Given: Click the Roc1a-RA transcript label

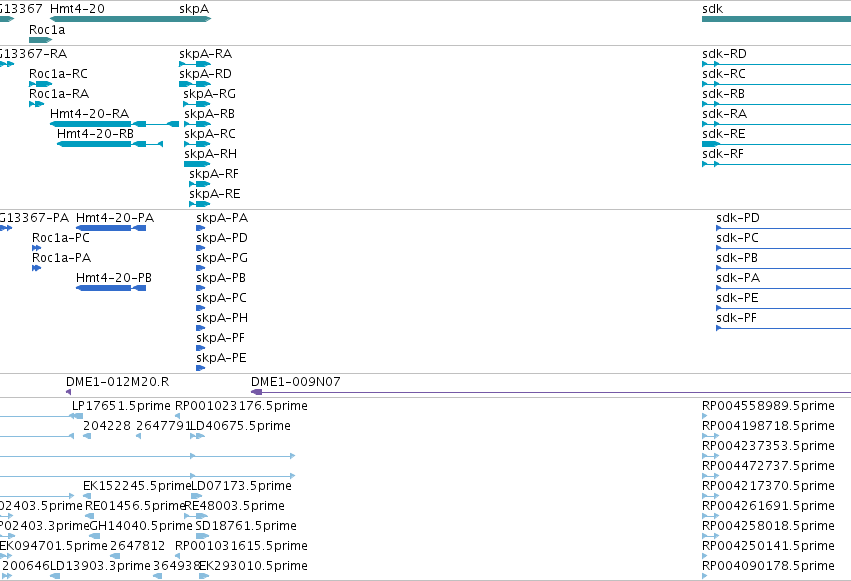Looking at the screenshot, I should (x=59, y=94).
